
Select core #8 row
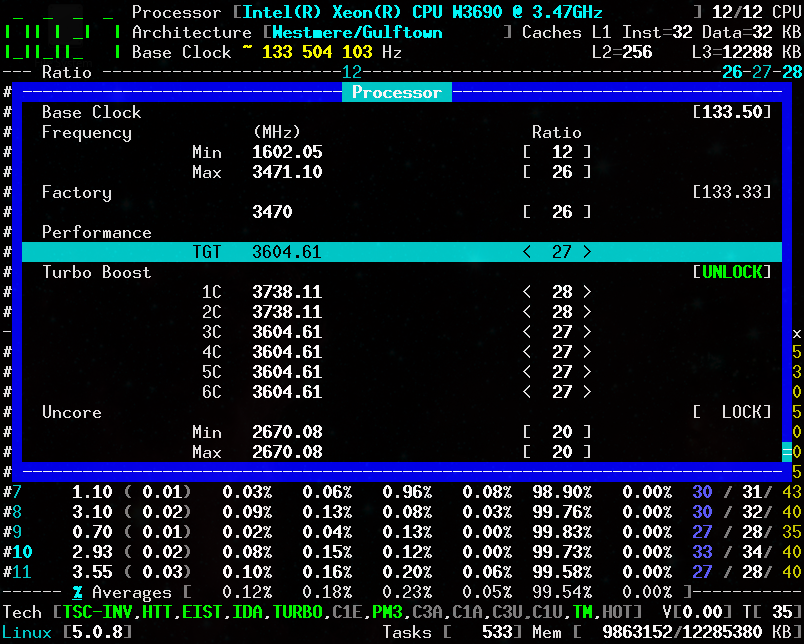pos(402,512)
